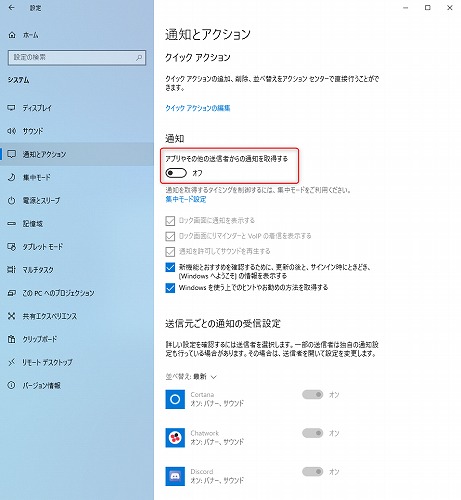Click the ディスプレイ monitor icon
Screen dimensions: 461x500
(x=11, y=108)
